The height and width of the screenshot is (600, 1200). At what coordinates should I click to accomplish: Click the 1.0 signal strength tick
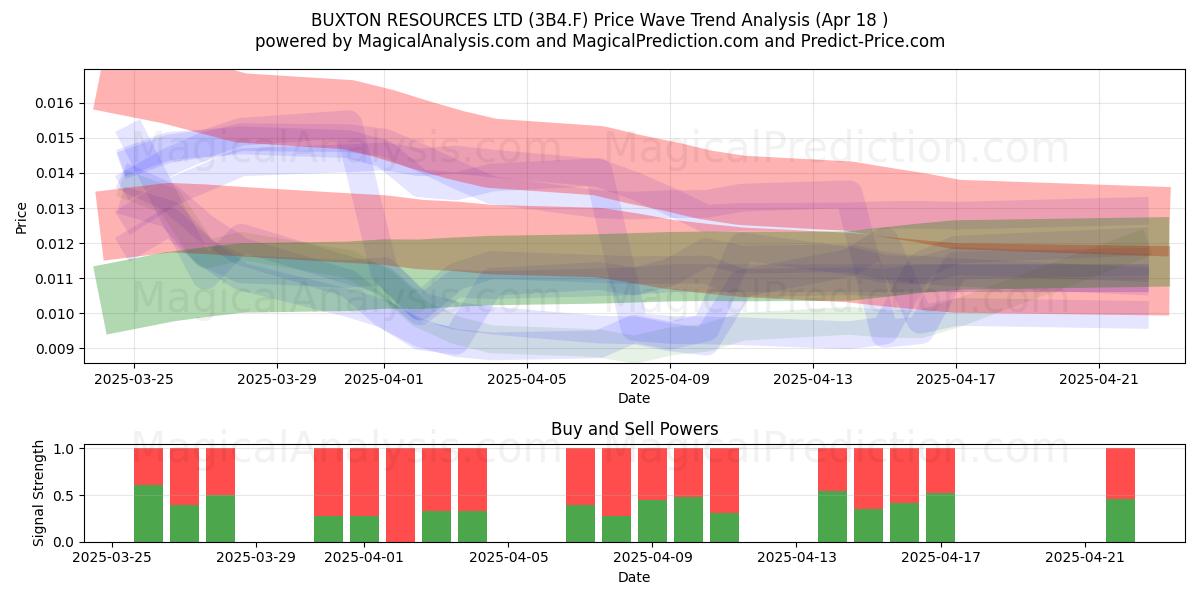(x=65, y=449)
